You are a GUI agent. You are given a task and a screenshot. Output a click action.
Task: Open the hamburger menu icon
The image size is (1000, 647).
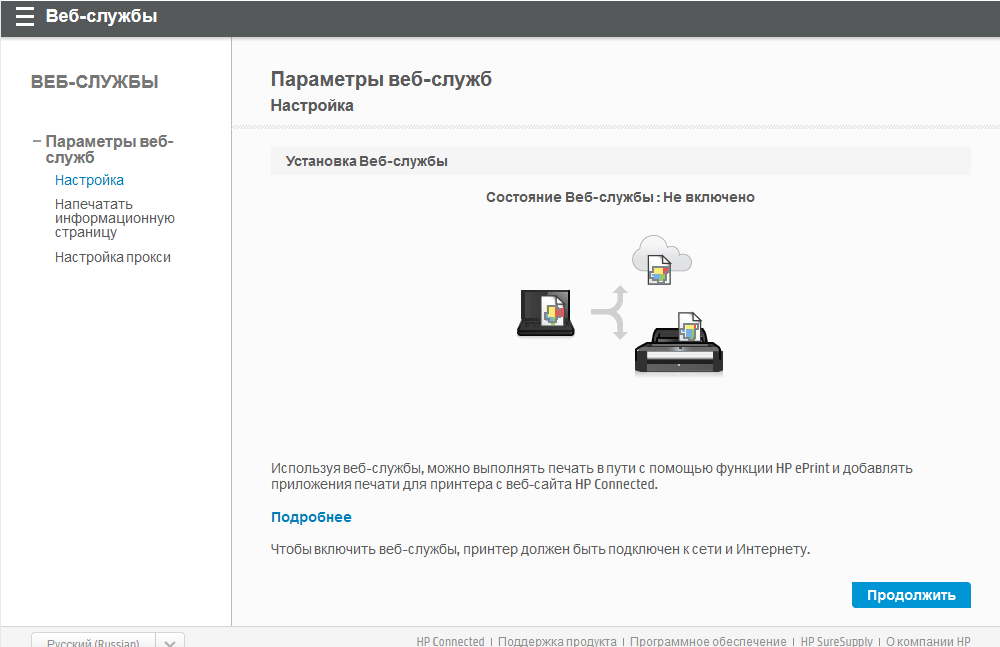click(24, 17)
